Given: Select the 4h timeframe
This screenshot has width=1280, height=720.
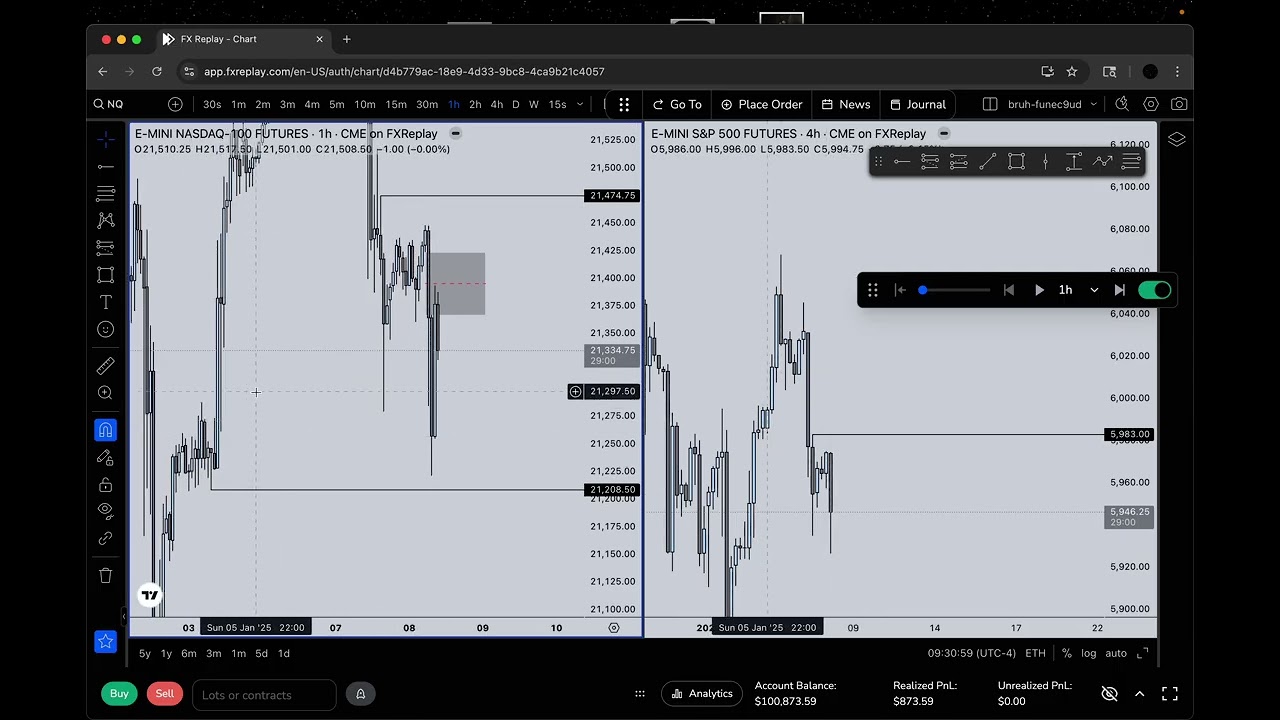Looking at the screenshot, I should (x=497, y=104).
